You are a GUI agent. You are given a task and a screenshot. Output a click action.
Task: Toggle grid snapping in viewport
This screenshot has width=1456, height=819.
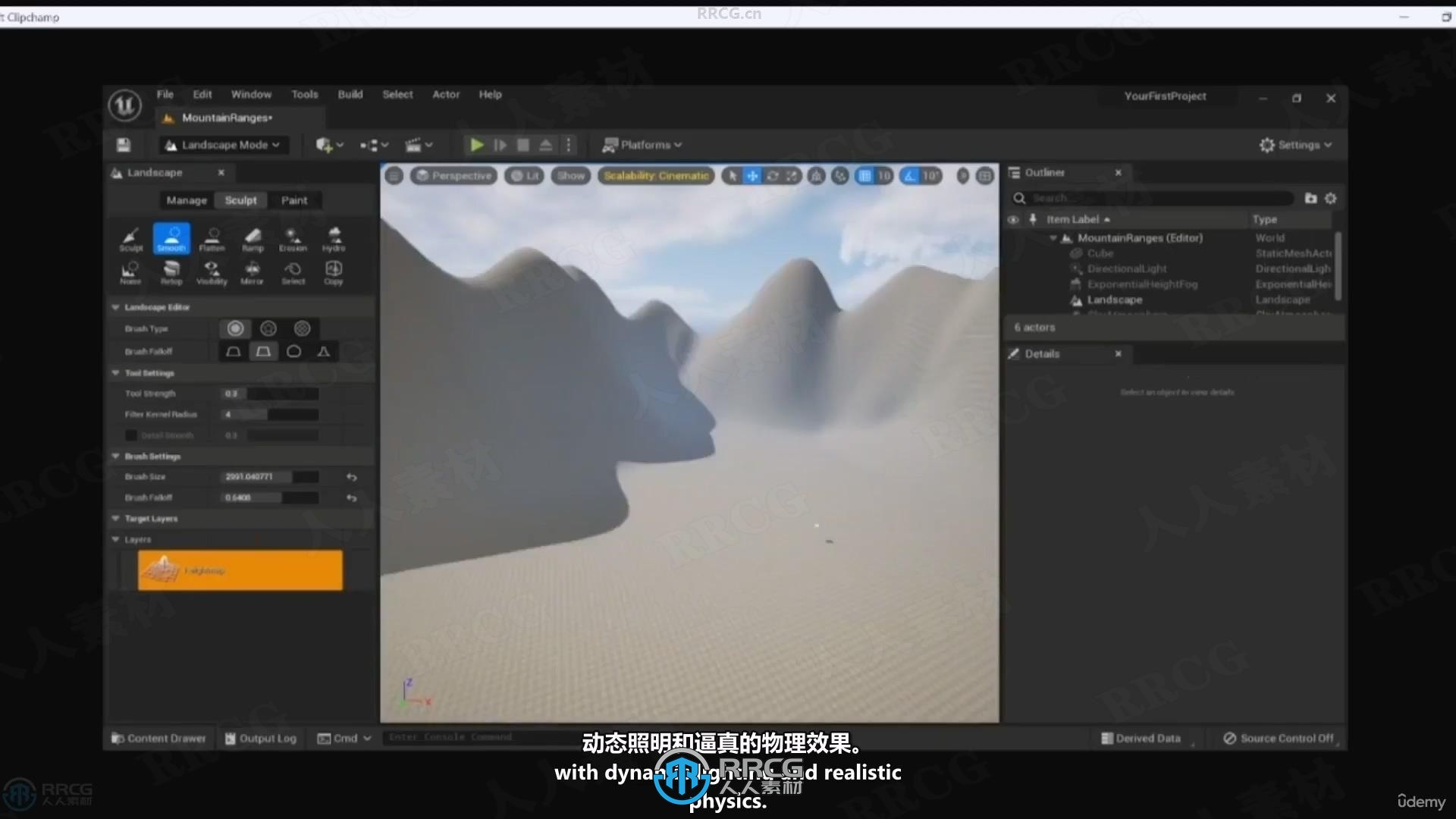coord(864,176)
